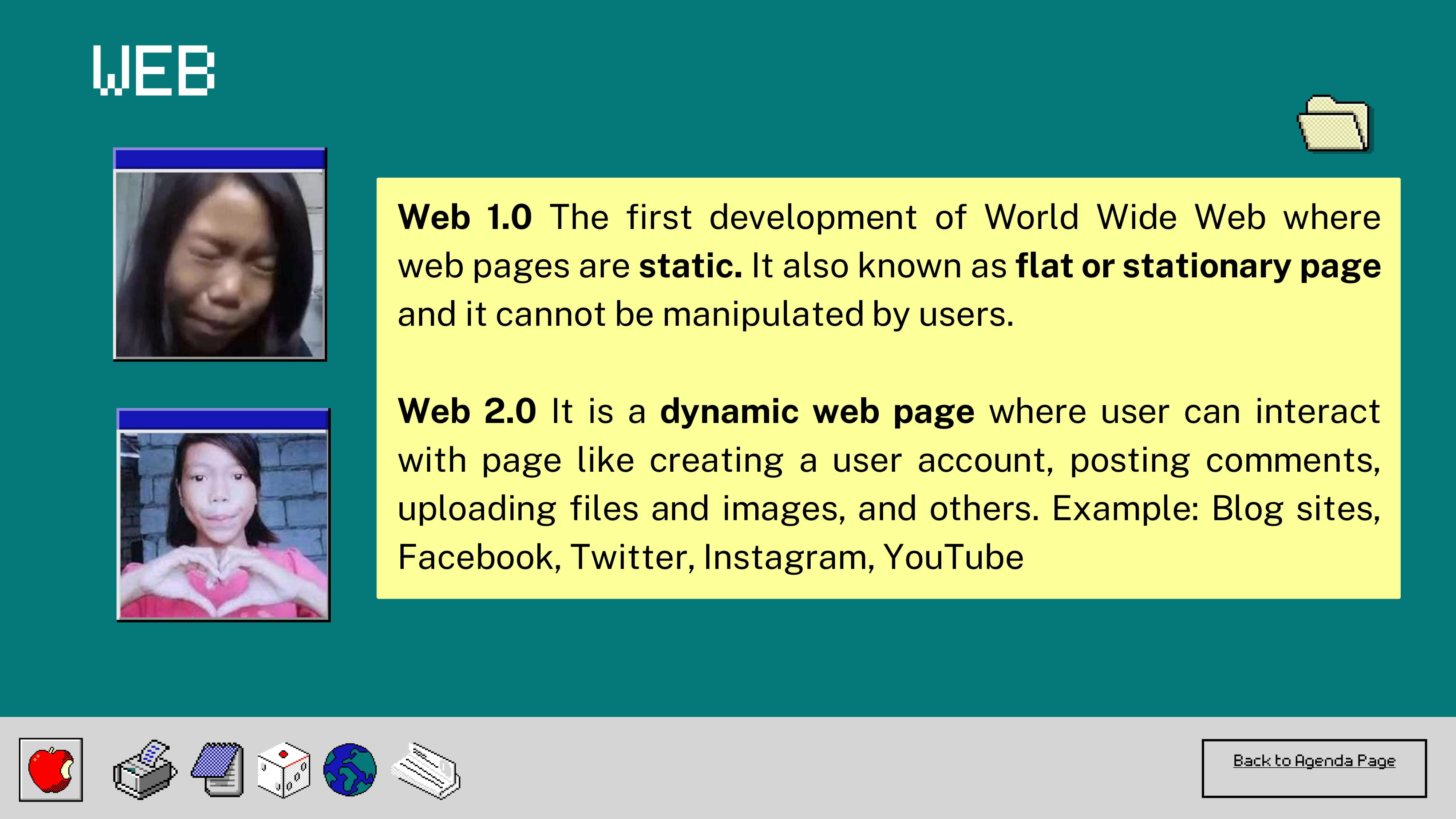Click the bold dynamic web page phrase
This screenshot has height=819, width=1456.
817,411
